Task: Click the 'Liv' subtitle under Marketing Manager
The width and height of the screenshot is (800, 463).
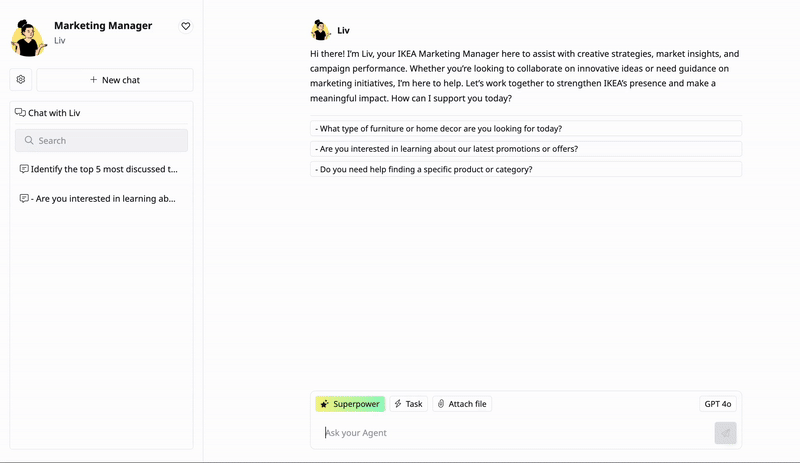Action: [60, 40]
